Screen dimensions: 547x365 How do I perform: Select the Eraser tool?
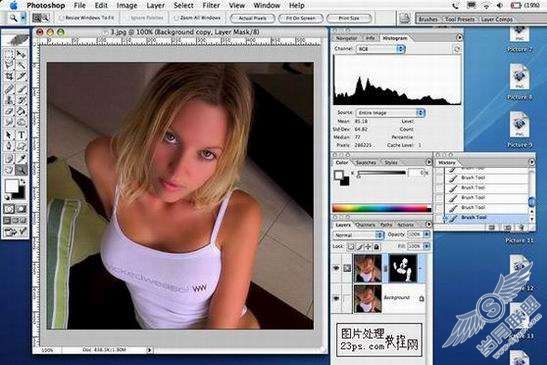[x=9, y=112]
